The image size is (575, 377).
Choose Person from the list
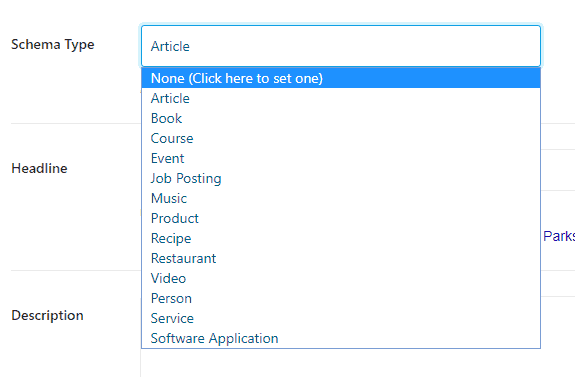341,298
